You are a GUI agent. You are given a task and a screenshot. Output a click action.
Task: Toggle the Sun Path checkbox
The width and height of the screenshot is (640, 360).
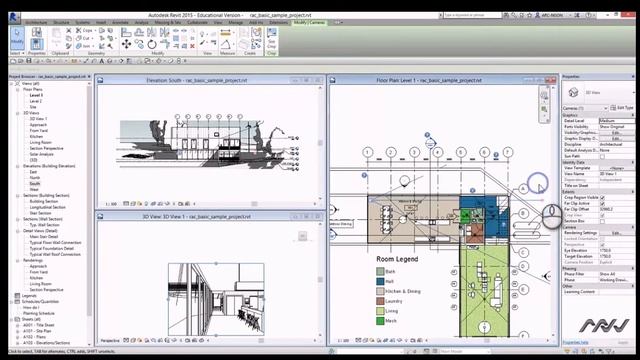(x=602, y=156)
